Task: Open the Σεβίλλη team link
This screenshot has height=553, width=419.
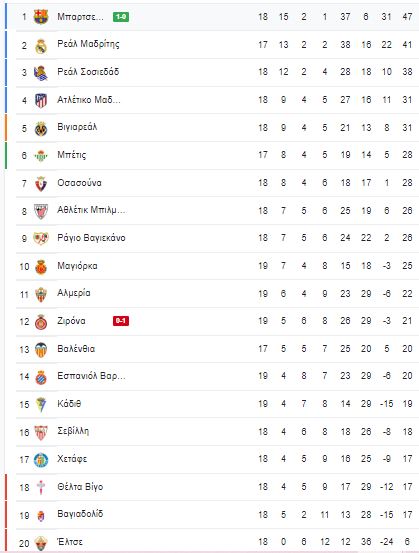Action: pos(73,431)
